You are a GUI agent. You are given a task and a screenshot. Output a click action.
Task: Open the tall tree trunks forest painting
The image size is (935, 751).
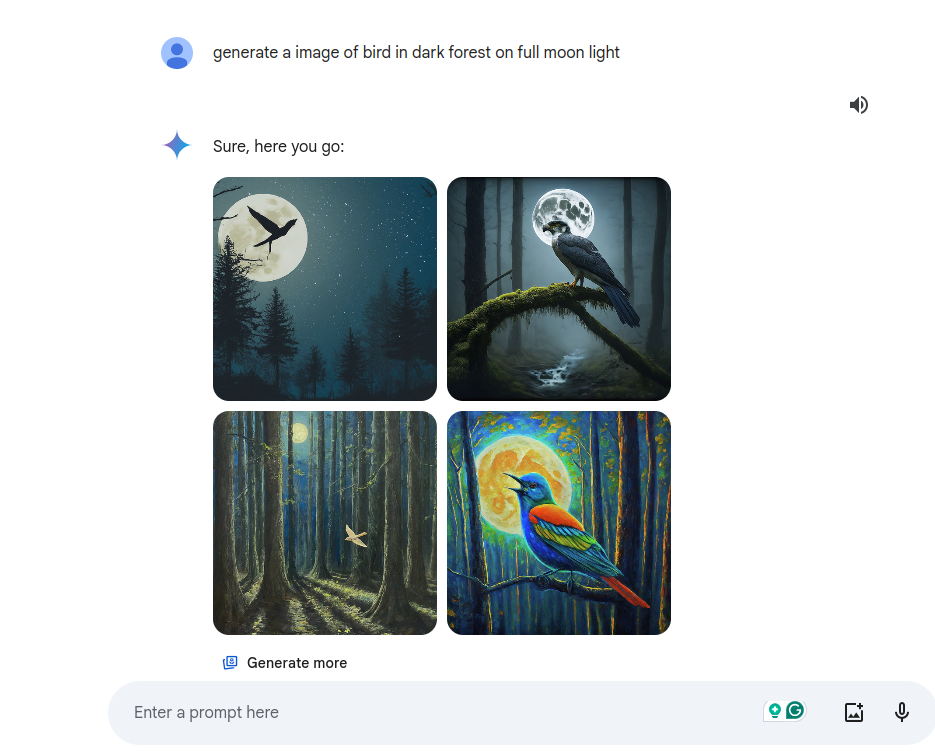point(325,523)
